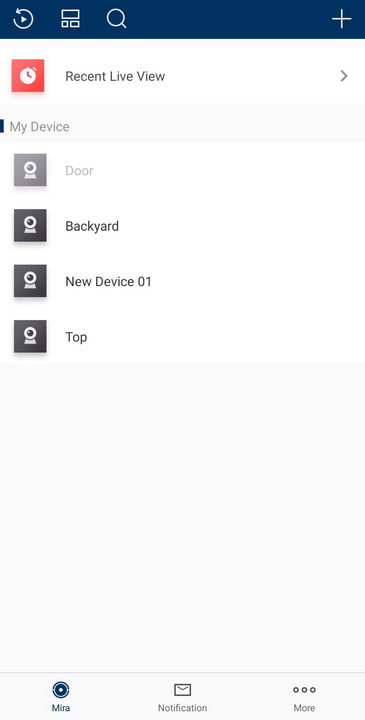Tap the search magnifier icon
The height and width of the screenshot is (720, 365).
[x=117, y=19]
